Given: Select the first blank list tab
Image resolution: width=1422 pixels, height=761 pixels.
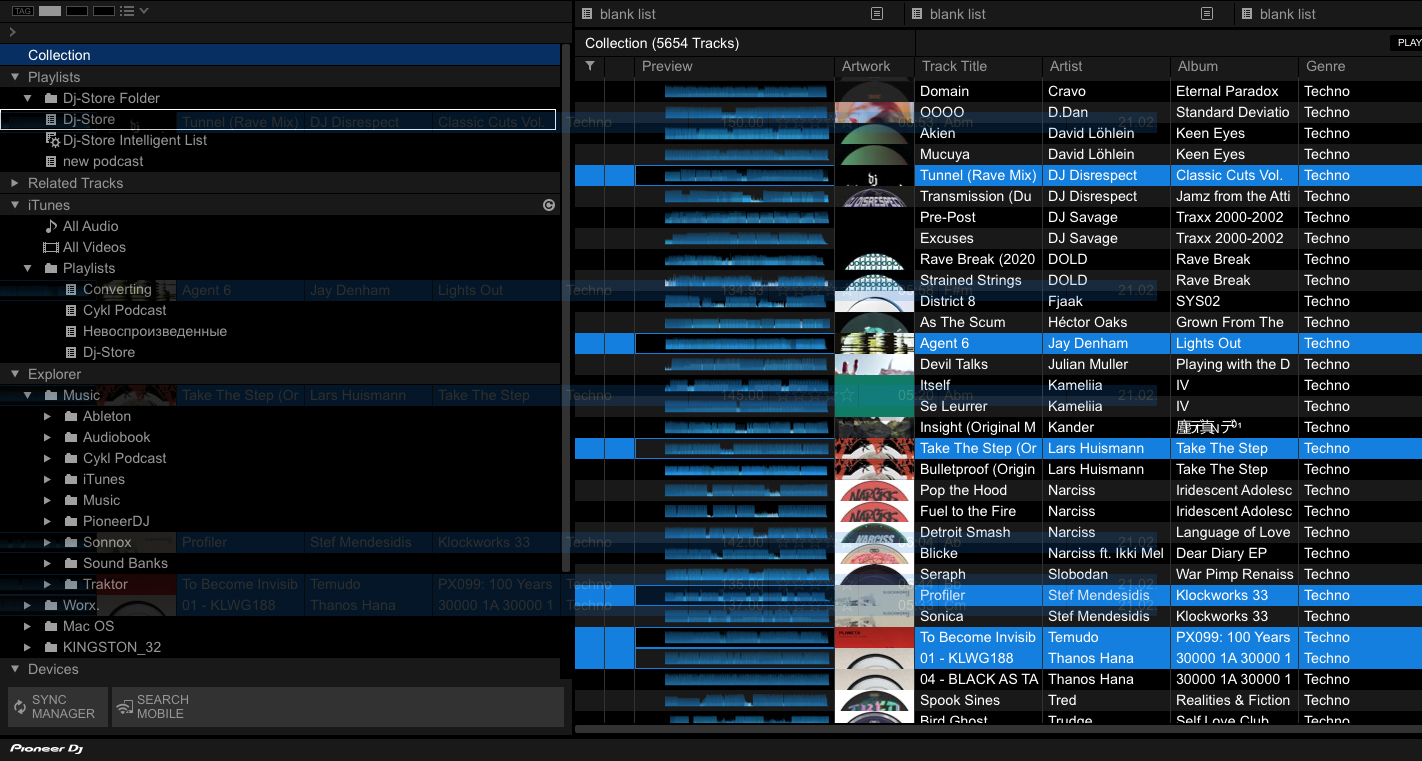Looking at the screenshot, I should 628,14.
